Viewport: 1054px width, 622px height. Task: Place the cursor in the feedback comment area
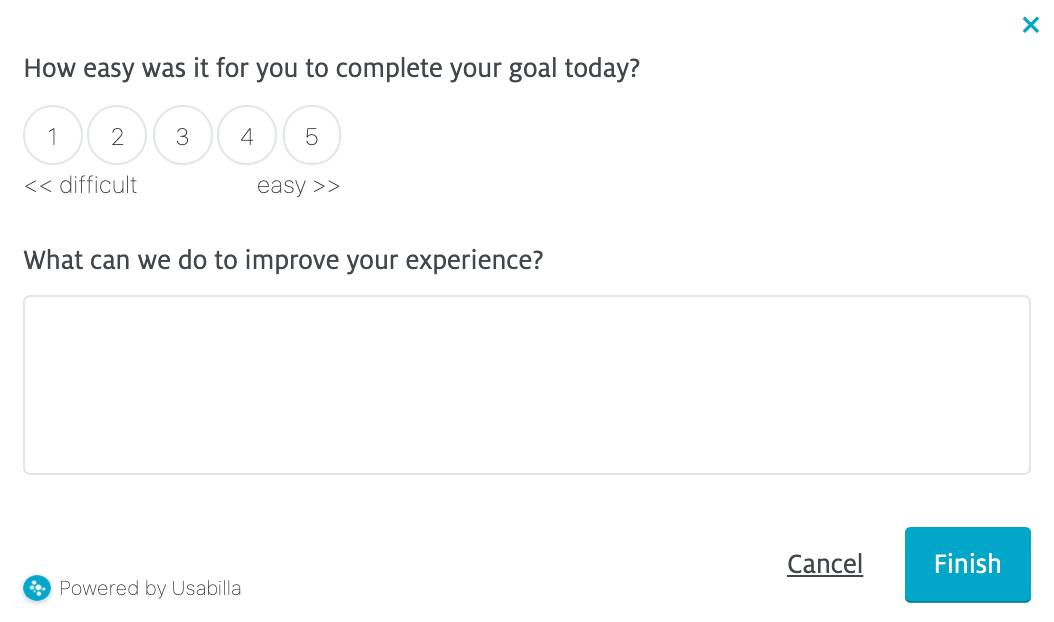click(526, 384)
